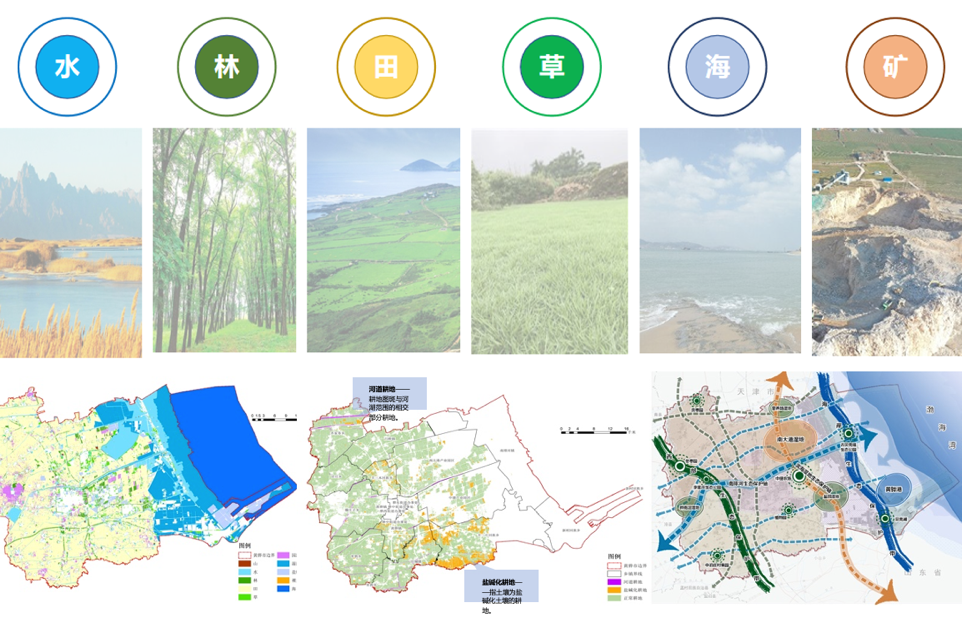Click the 南大港湿地 orange ellipse label
The height and width of the screenshot is (638, 962).
coord(791,439)
